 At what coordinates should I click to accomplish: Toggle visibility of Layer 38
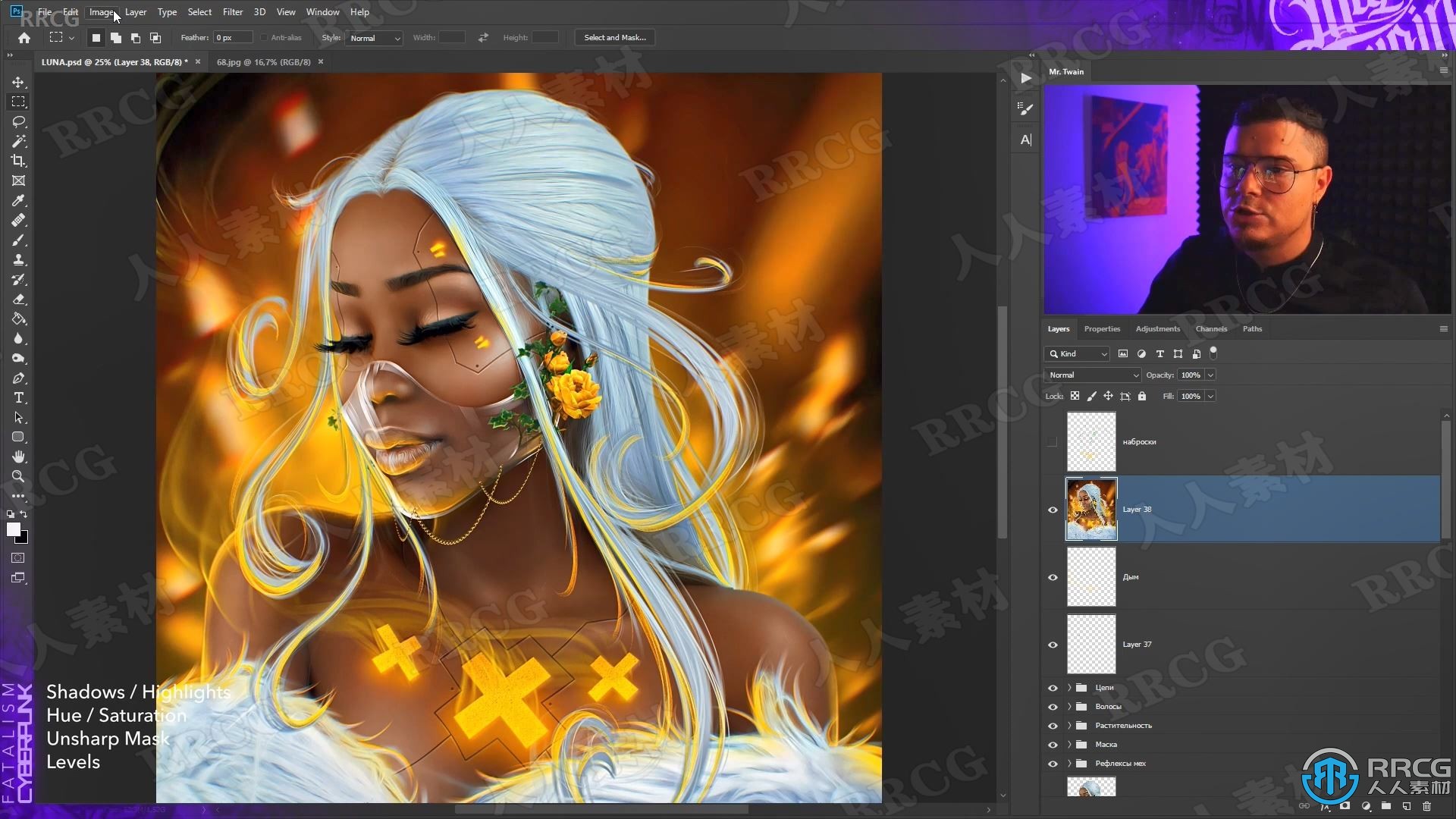tap(1053, 509)
